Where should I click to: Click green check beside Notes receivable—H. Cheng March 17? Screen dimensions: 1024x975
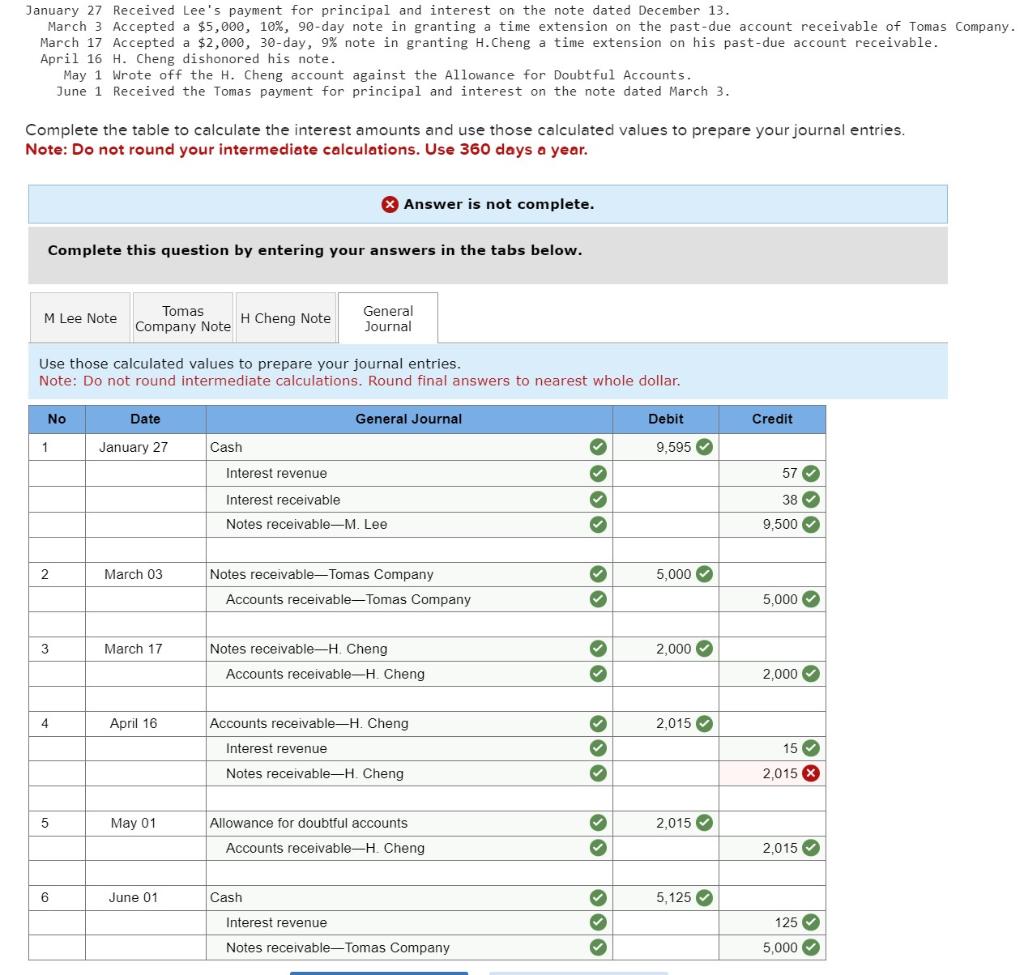coord(598,648)
